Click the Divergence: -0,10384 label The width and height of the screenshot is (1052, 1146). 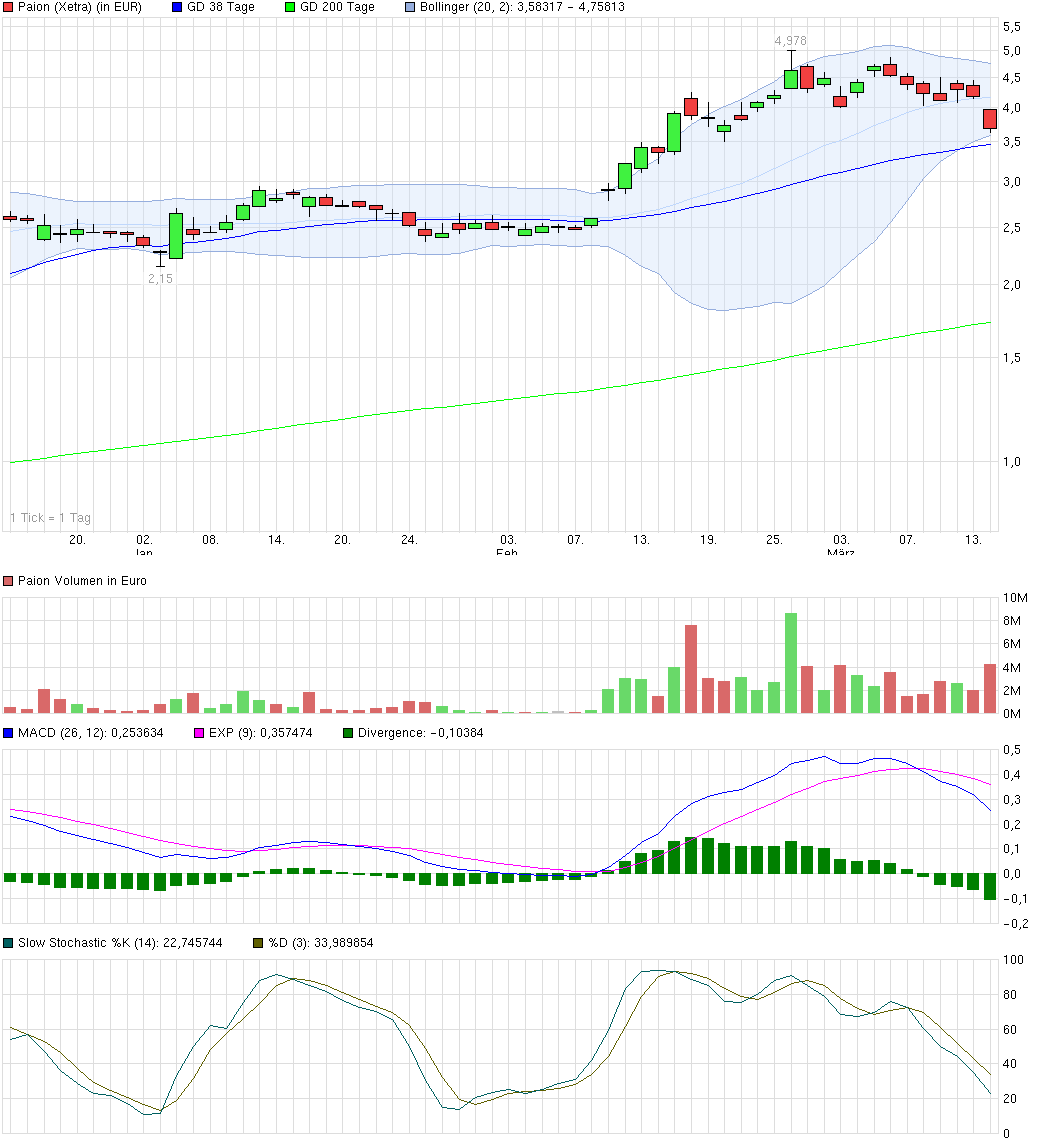pos(420,732)
